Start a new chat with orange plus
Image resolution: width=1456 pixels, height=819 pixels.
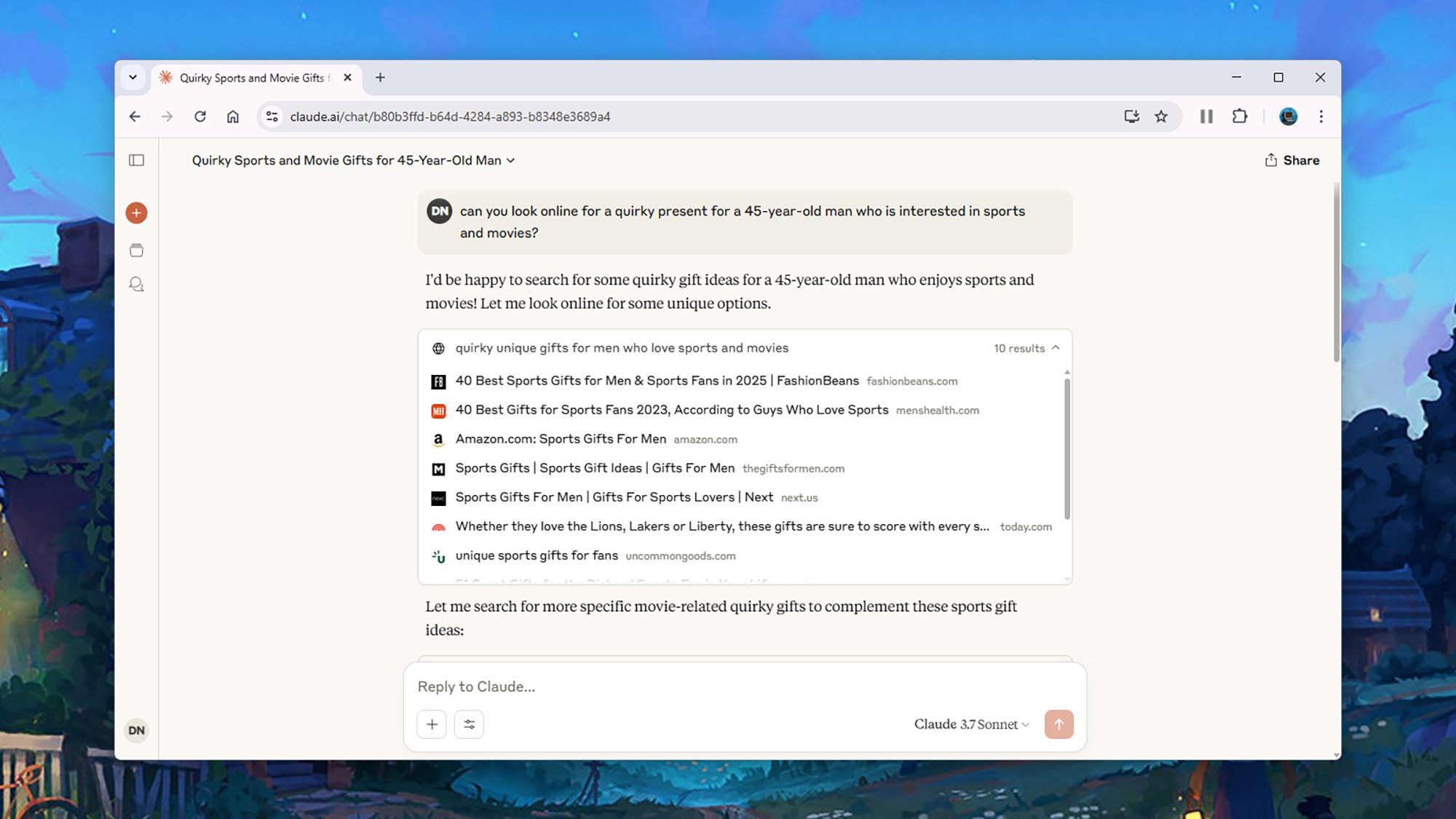pyautogui.click(x=136, y=213)
